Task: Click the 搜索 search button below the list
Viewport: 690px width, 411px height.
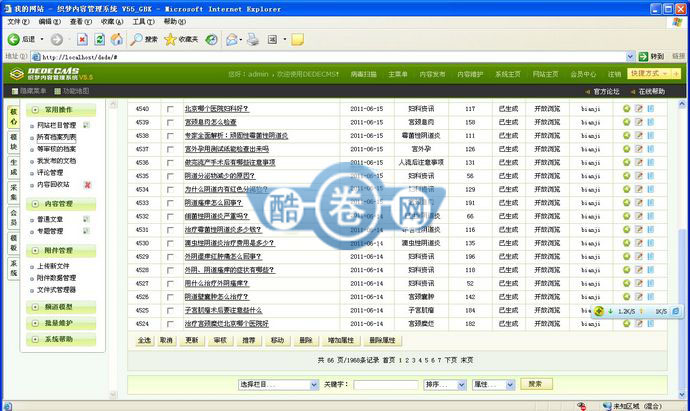Action: (536, 384)
